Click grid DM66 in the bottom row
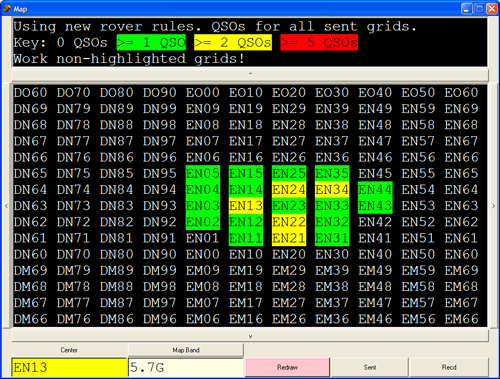Image resolution: width=500 pixels, height=379 pixels. coord(30,319)
